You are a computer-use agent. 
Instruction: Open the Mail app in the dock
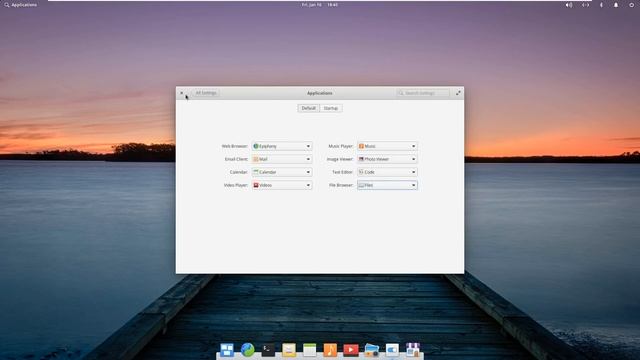[x=289, y=350]
